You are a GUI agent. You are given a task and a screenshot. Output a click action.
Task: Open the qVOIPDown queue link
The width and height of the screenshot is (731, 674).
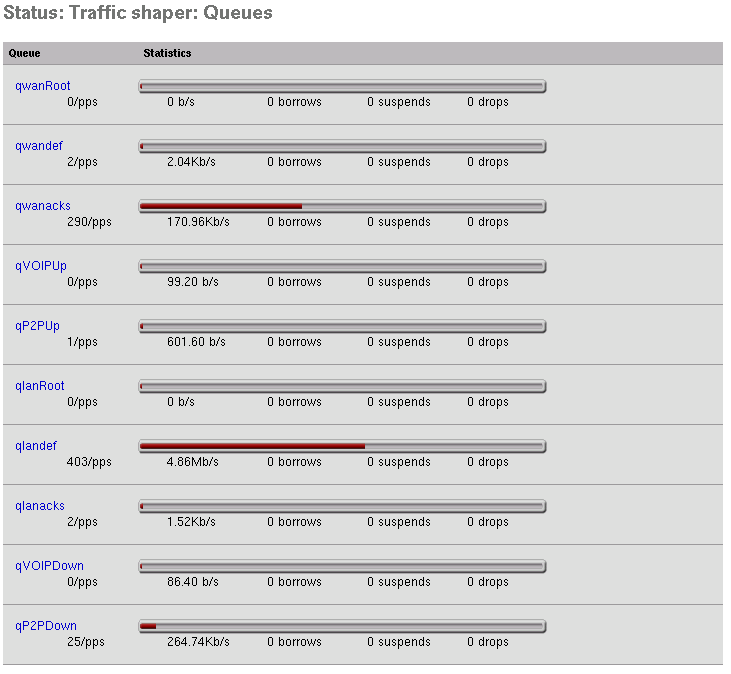tap(49, 566)
